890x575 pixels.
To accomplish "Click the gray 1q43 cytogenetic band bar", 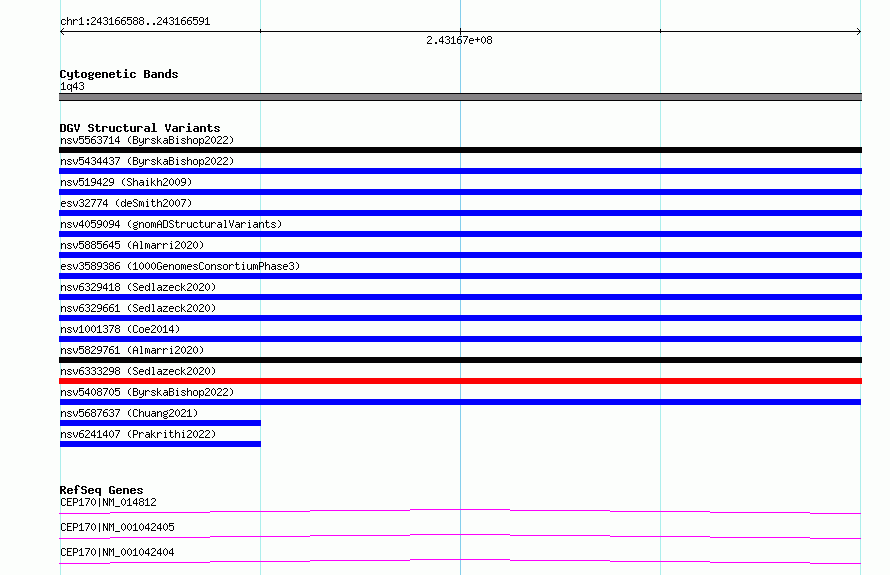I will click(460, 97).
